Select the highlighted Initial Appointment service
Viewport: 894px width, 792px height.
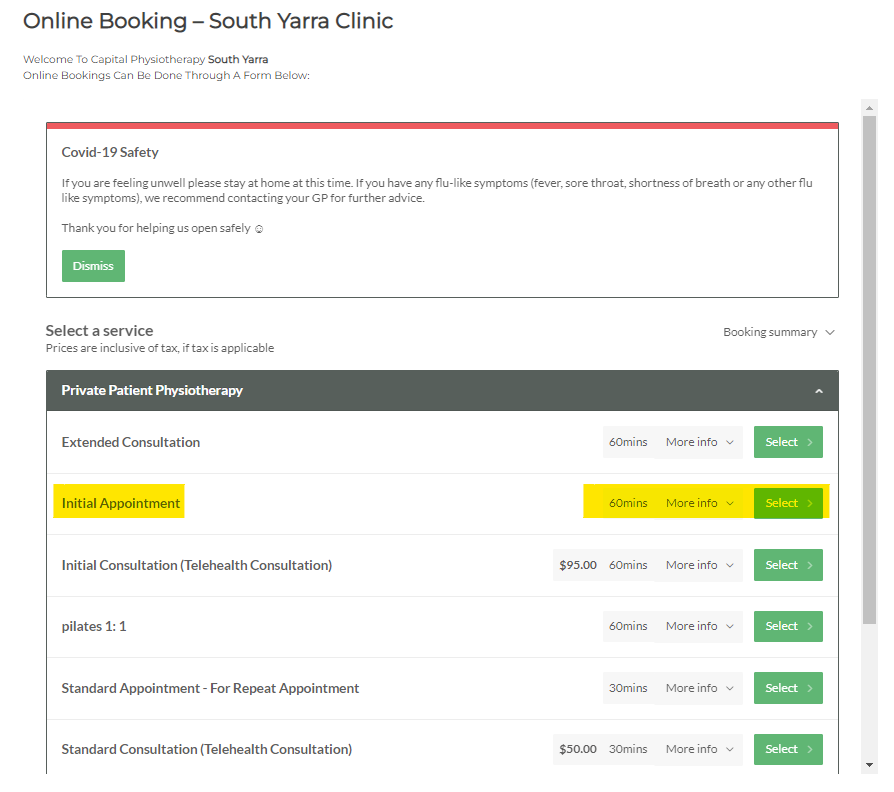[x=788, y=502]
